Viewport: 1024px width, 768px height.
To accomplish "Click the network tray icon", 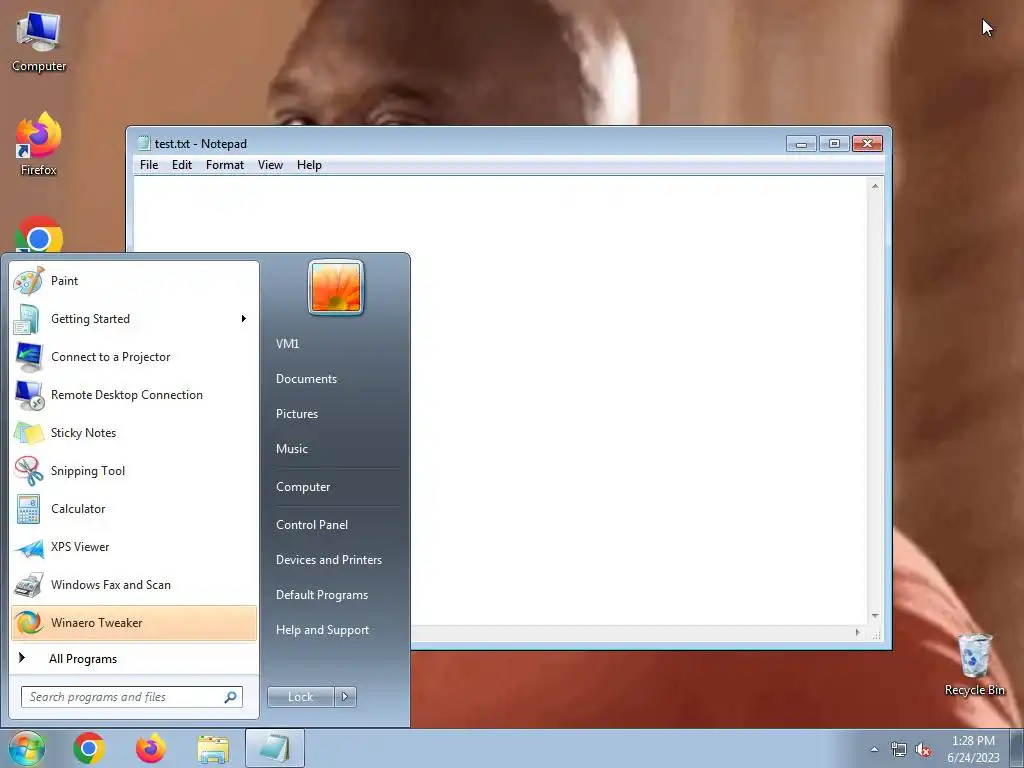I will point(899,750).
